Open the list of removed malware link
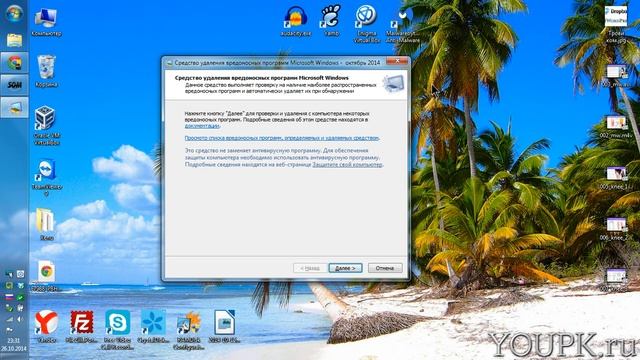The height and width of the screenshot is (360, 640). coord(282,138)
